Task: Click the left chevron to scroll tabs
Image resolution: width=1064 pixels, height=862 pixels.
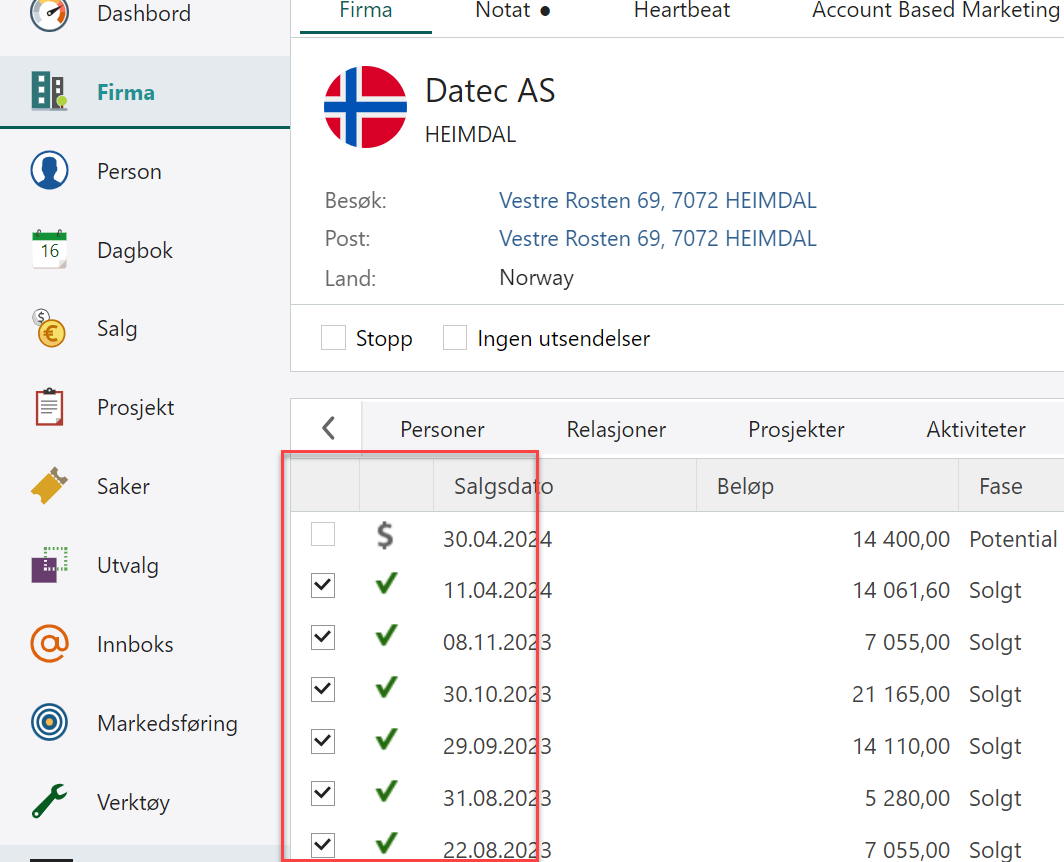Action: (x=328, y=429)
